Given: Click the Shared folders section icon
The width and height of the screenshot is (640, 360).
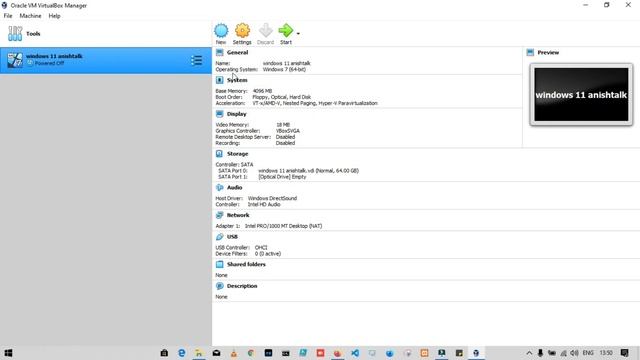Looking at the screenshot, I should click(220, 264).
